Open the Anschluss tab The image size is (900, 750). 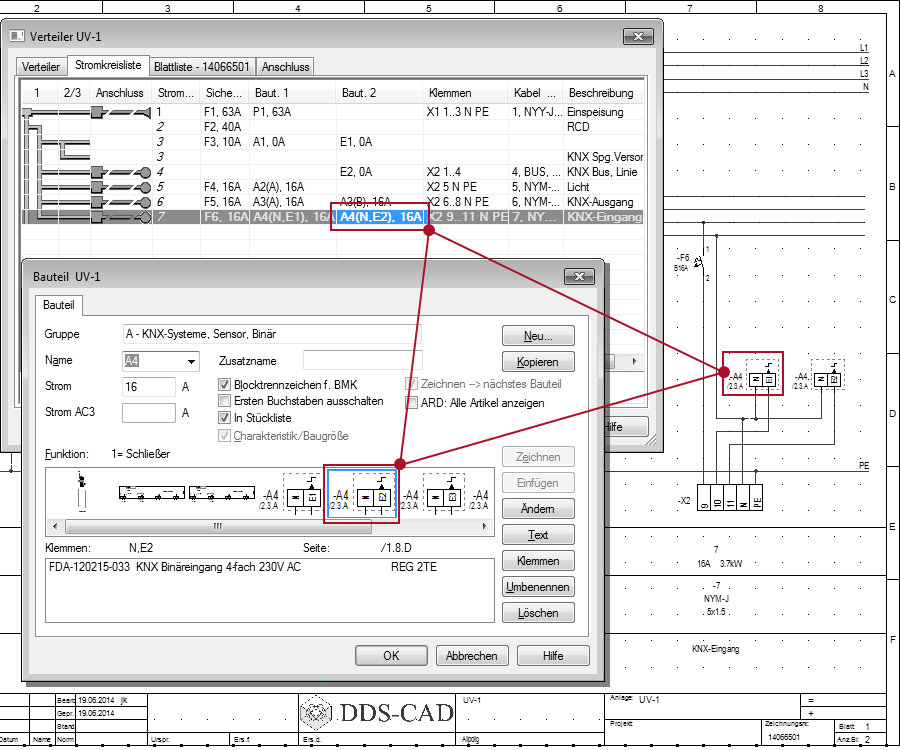286,67
